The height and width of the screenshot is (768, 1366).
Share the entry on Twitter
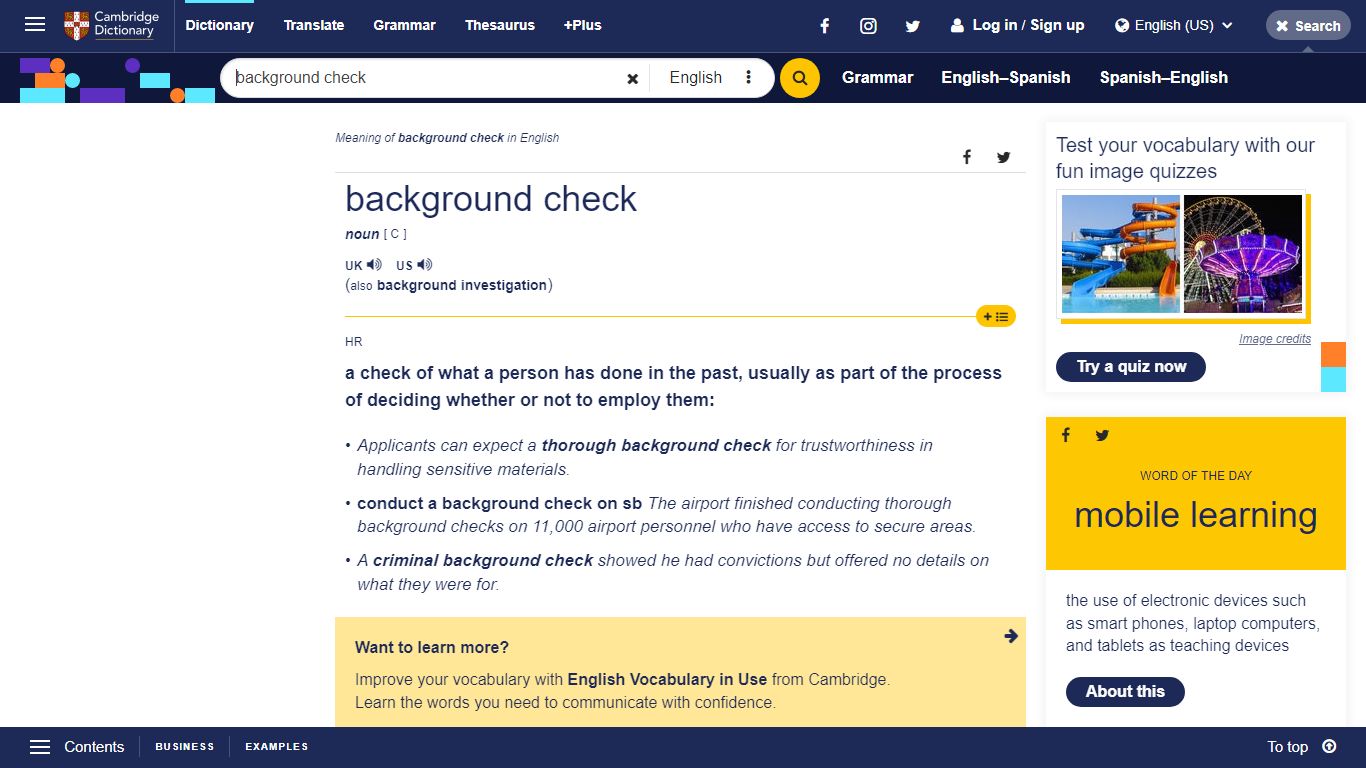tap(1004, 157)
